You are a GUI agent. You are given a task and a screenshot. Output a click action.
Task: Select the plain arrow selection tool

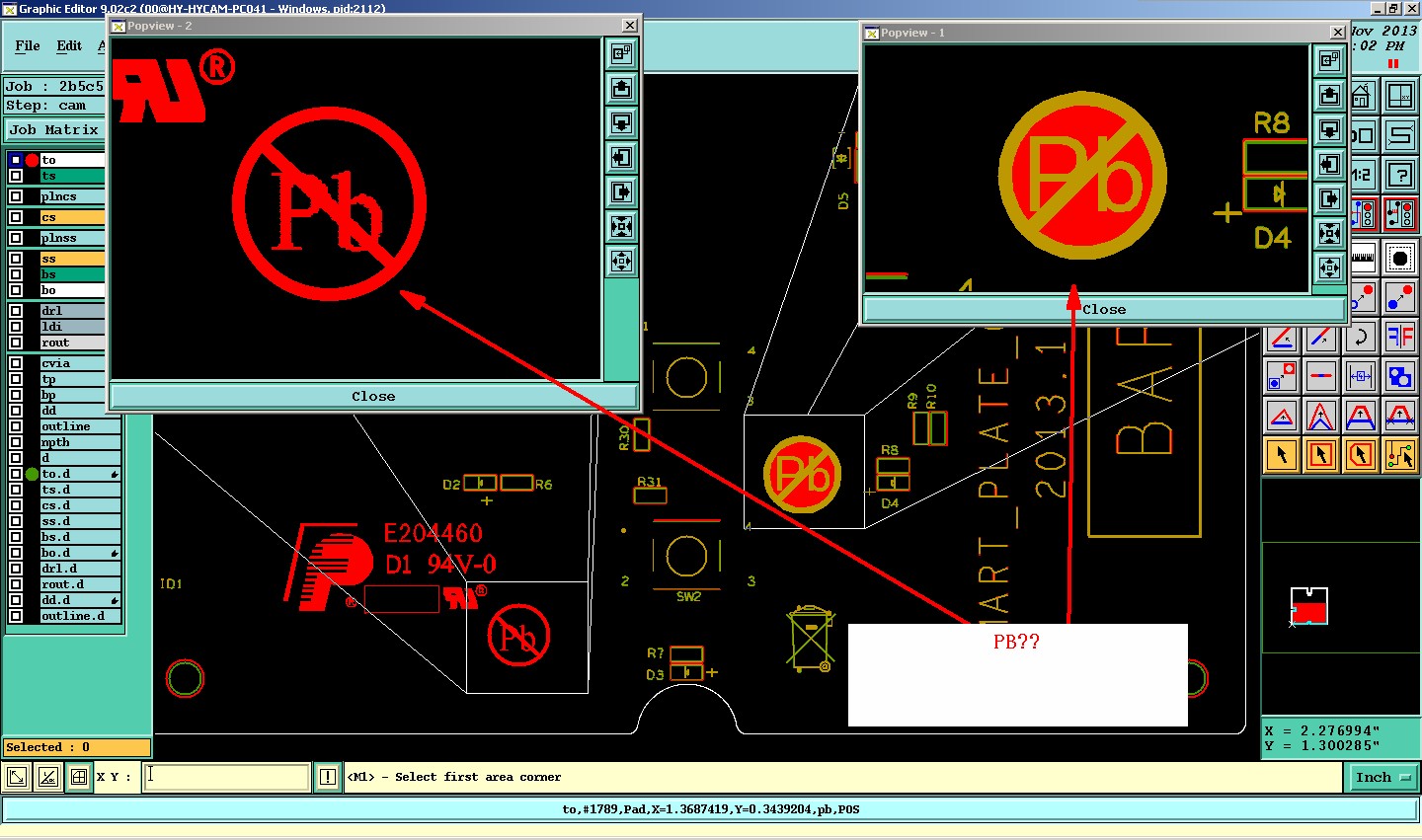point(1282,455)
